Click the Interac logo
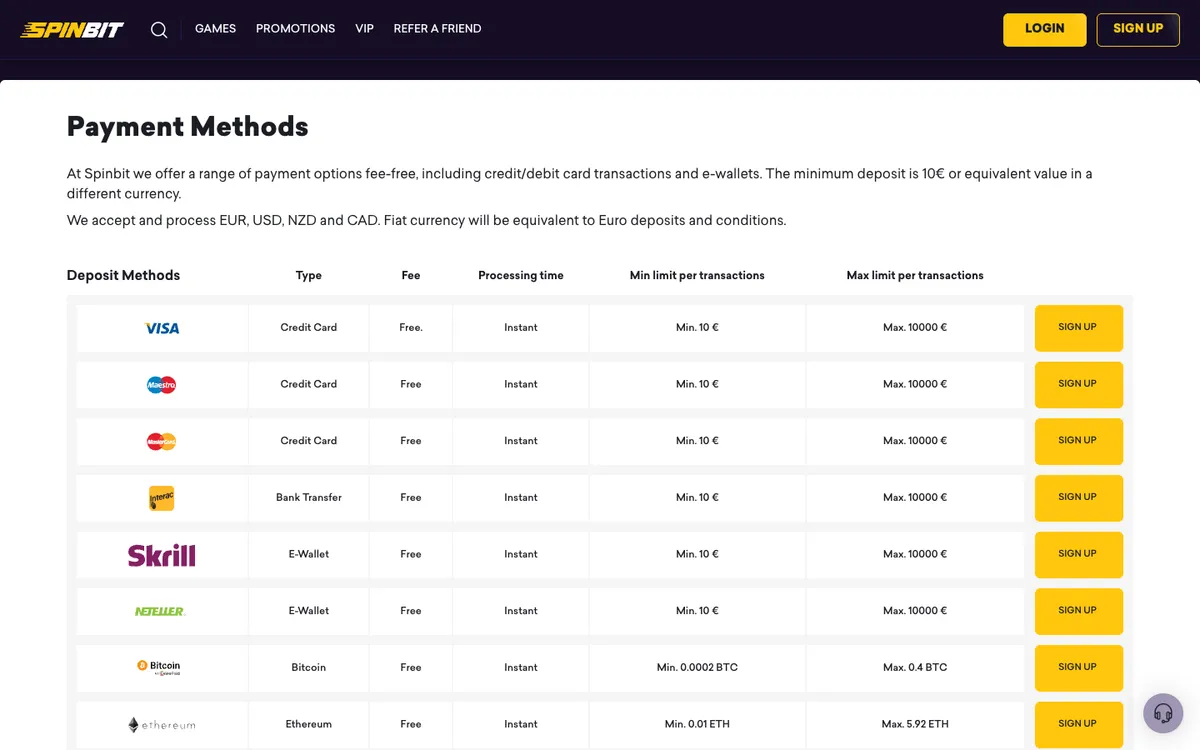This screenshot has width=1200, height=750. (x=161, y=498)
